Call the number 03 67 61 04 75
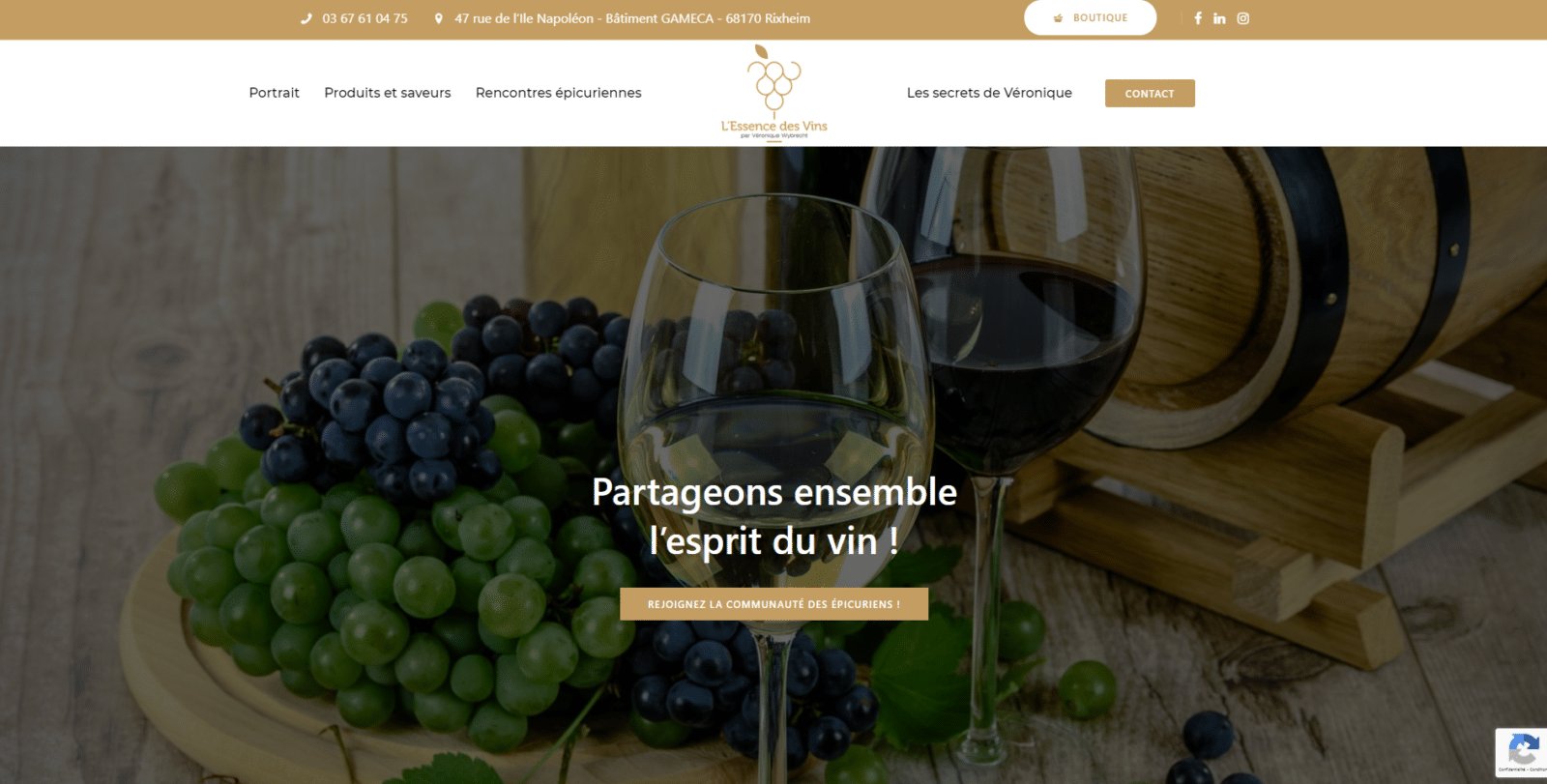The width and height of the screenshot is (1547, 784). (365, 18)
